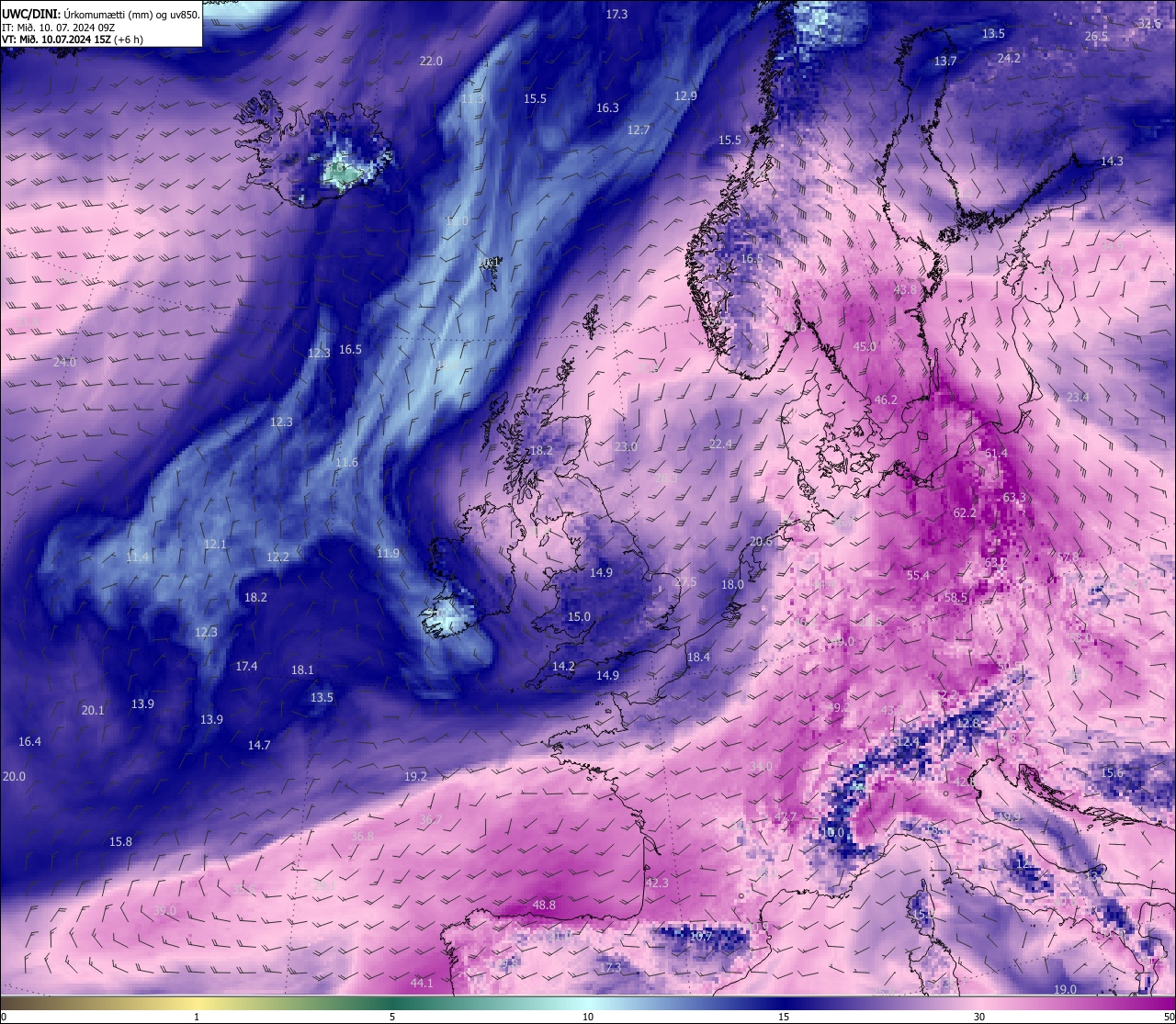Click the map value '11.6'

(x=346, y=463)
